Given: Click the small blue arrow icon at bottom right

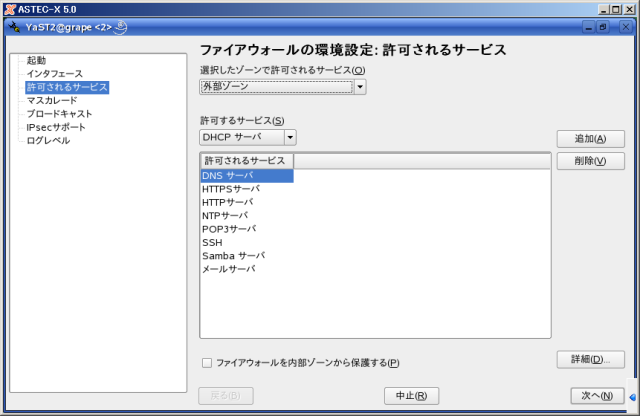Looking at the screenshot, I should [632, 397].
